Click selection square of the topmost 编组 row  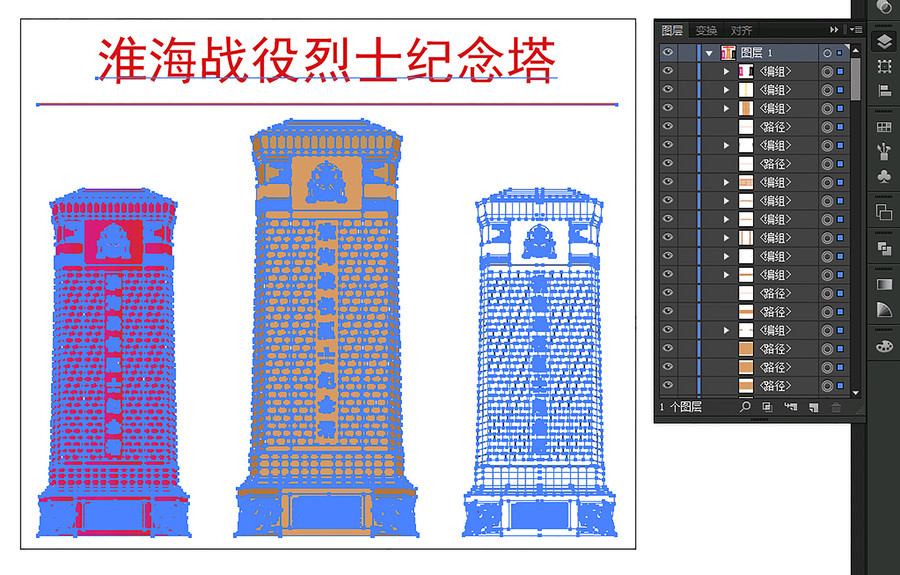tap(840, 71)
